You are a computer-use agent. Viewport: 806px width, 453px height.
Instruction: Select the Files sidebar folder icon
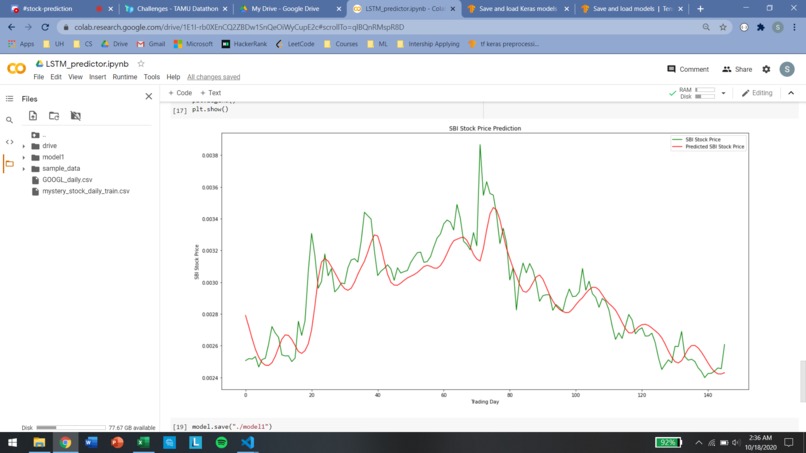(x=9, y=164)
